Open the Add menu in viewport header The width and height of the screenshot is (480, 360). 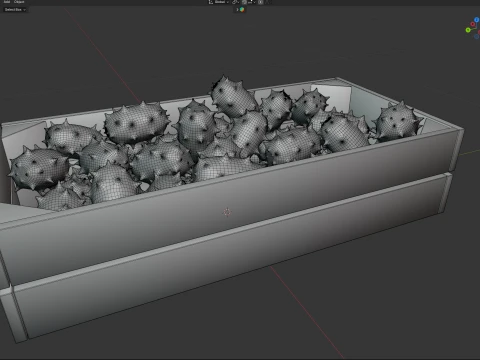[x=7, y=2]
